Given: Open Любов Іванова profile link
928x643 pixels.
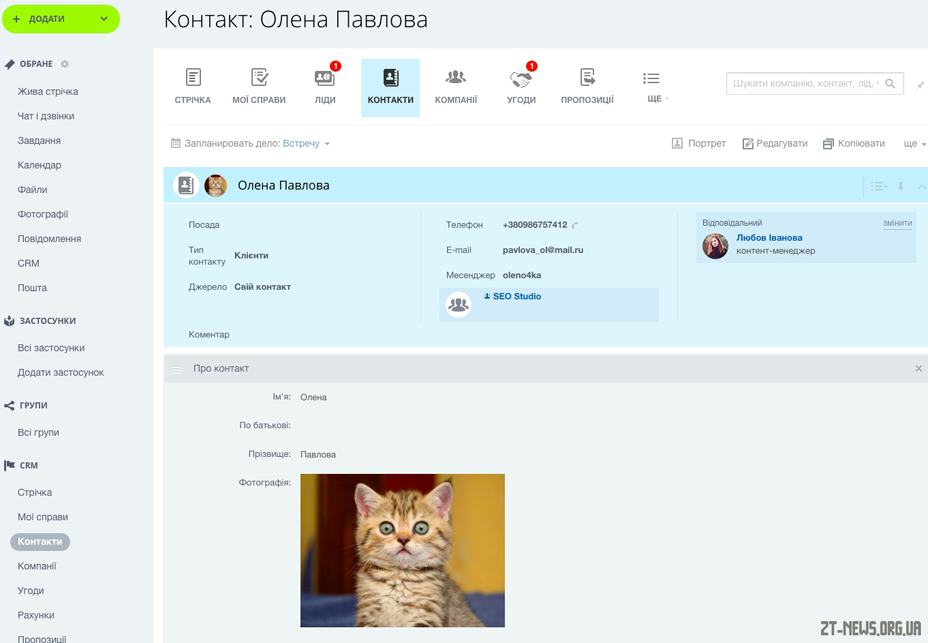Looking at the screenshot, I should [x=769, y=237].
